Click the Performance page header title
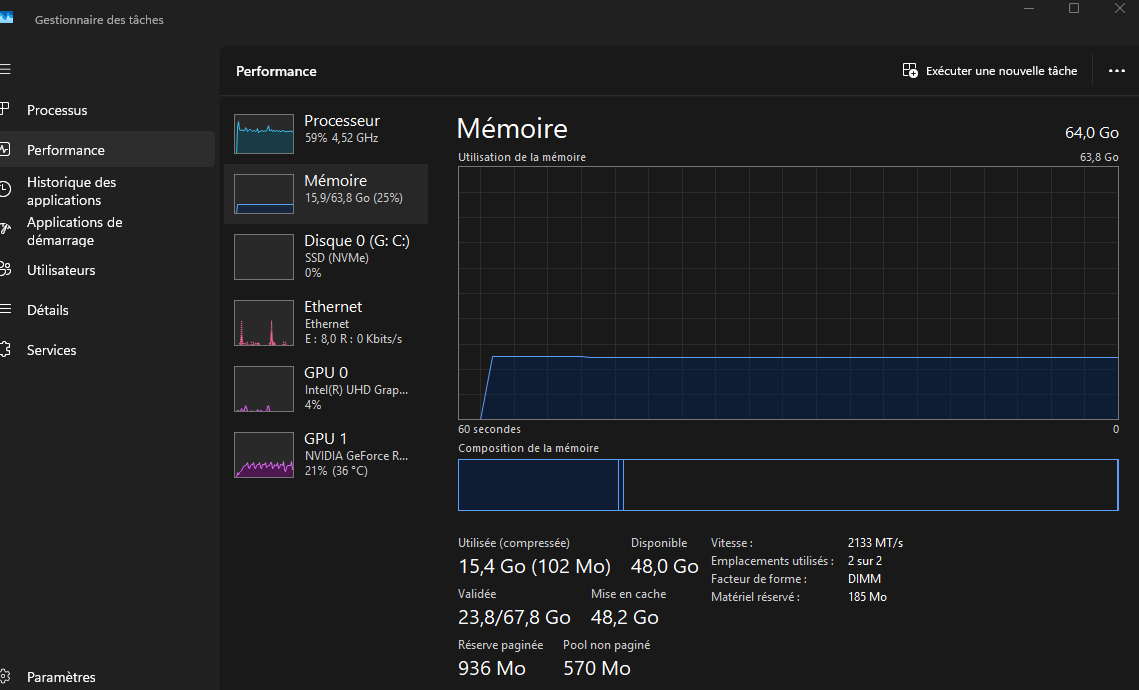Viewport: 1139px width, 690px height. [276, 71]
